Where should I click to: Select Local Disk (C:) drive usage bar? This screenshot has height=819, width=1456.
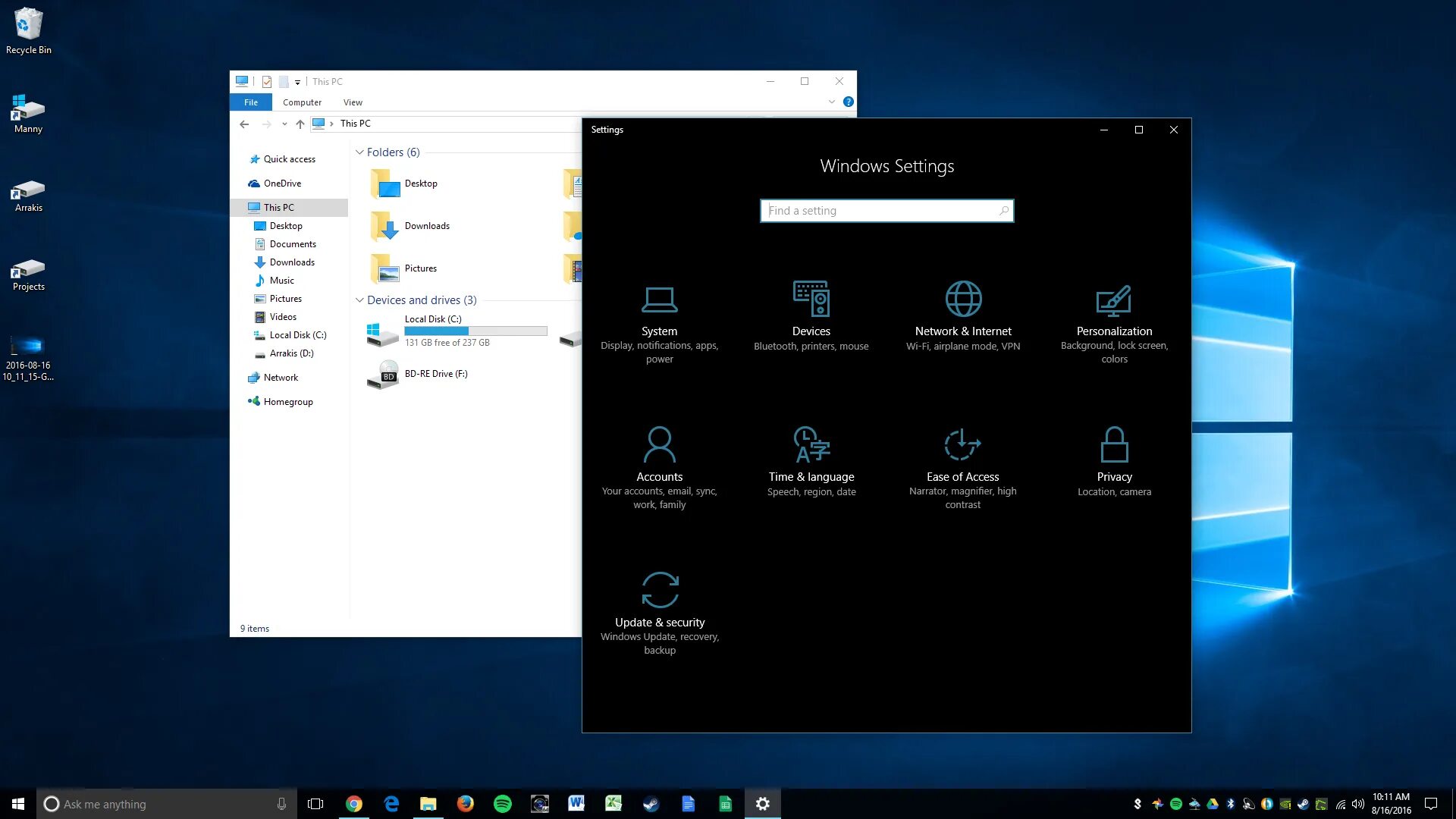click(475, 331)
